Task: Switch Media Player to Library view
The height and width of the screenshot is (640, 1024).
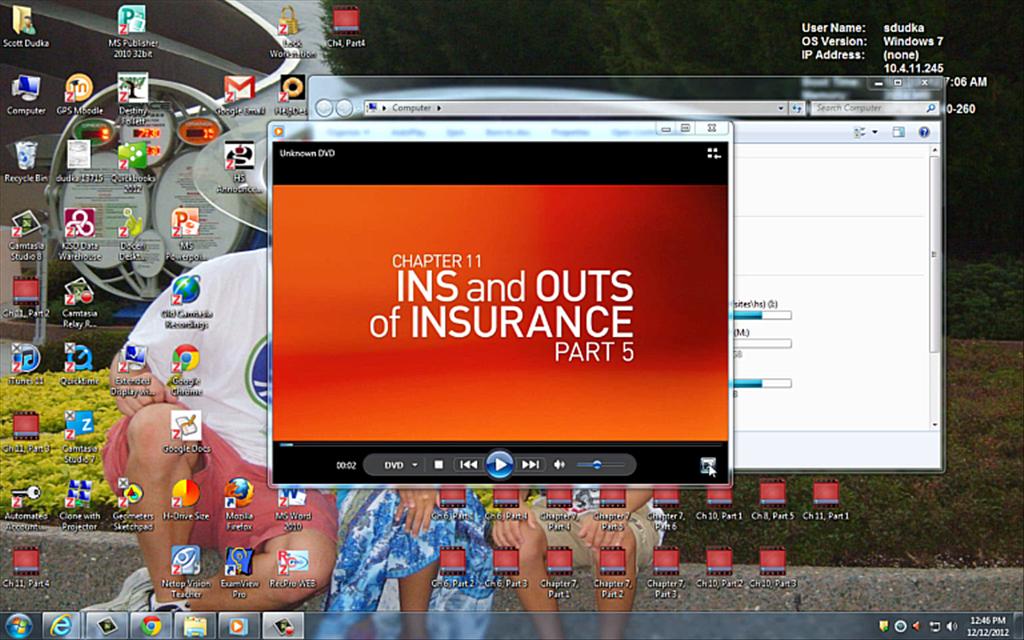Action: tap(714, 153)
